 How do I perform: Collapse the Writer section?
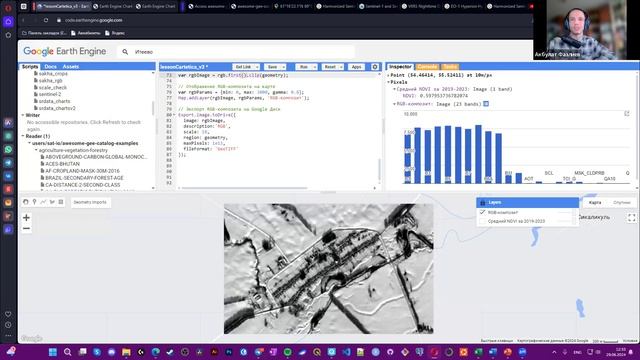[x=23, y=115]
